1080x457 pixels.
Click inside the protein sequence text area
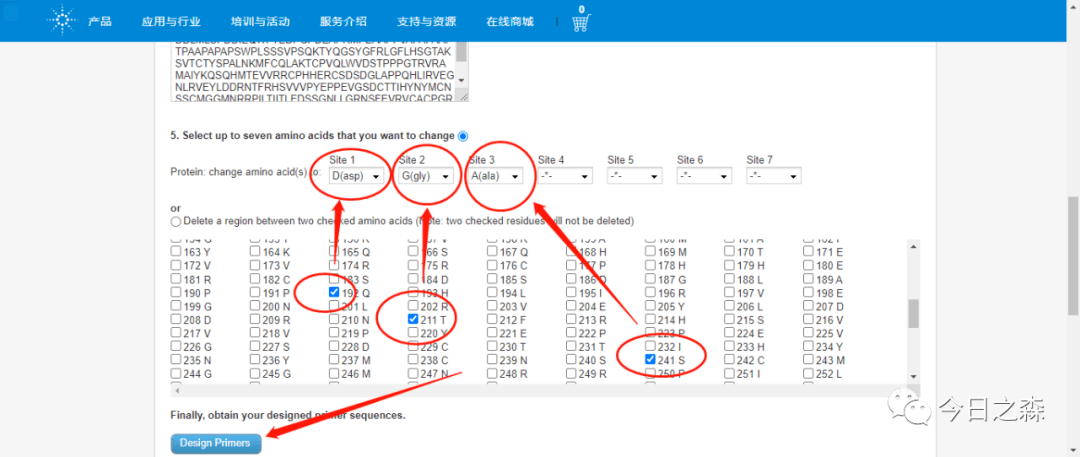point(314,72)
